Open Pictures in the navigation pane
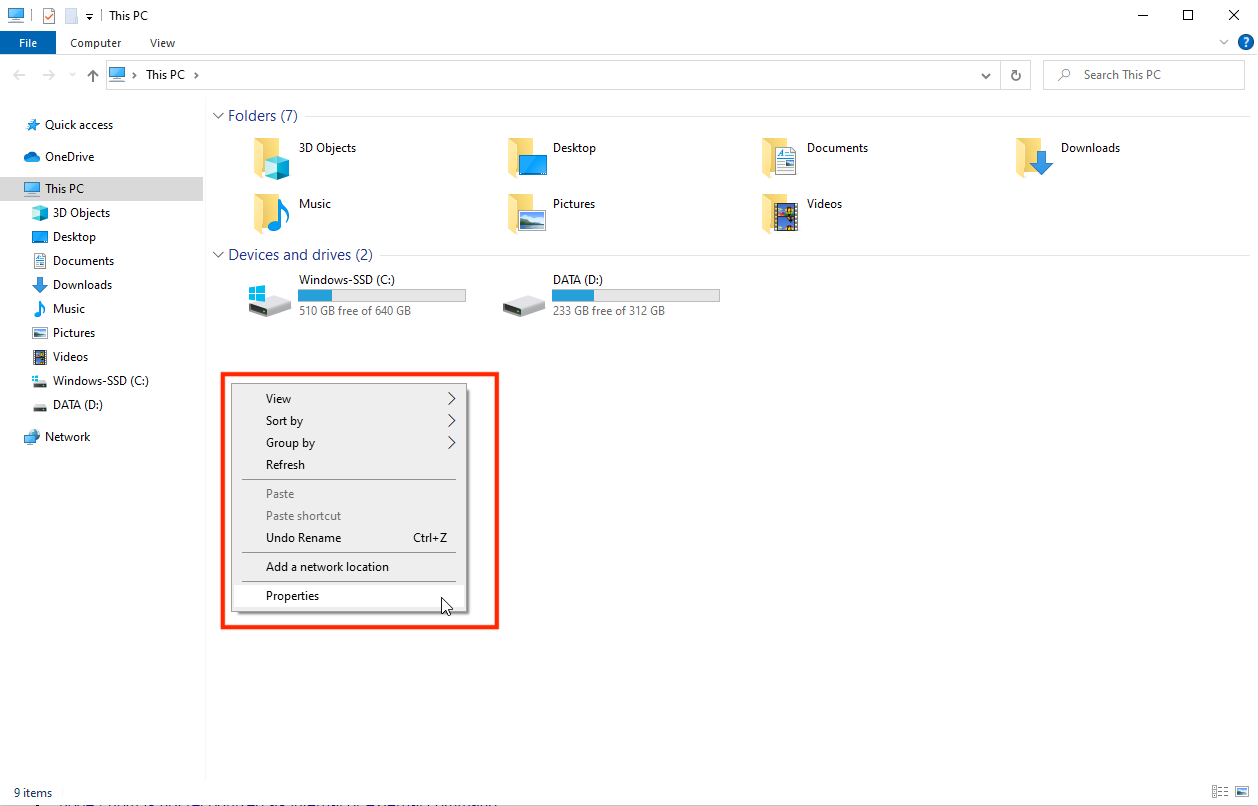The width and height of the screenshot is (1258, 806). point(64,333)
